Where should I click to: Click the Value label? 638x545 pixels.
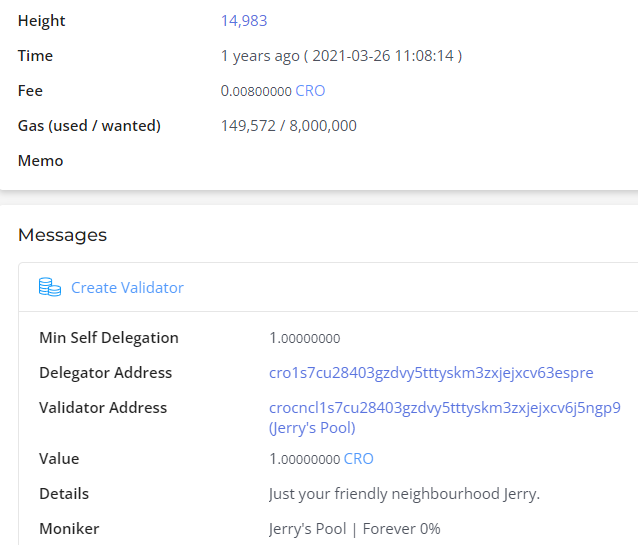coord(59,459)
